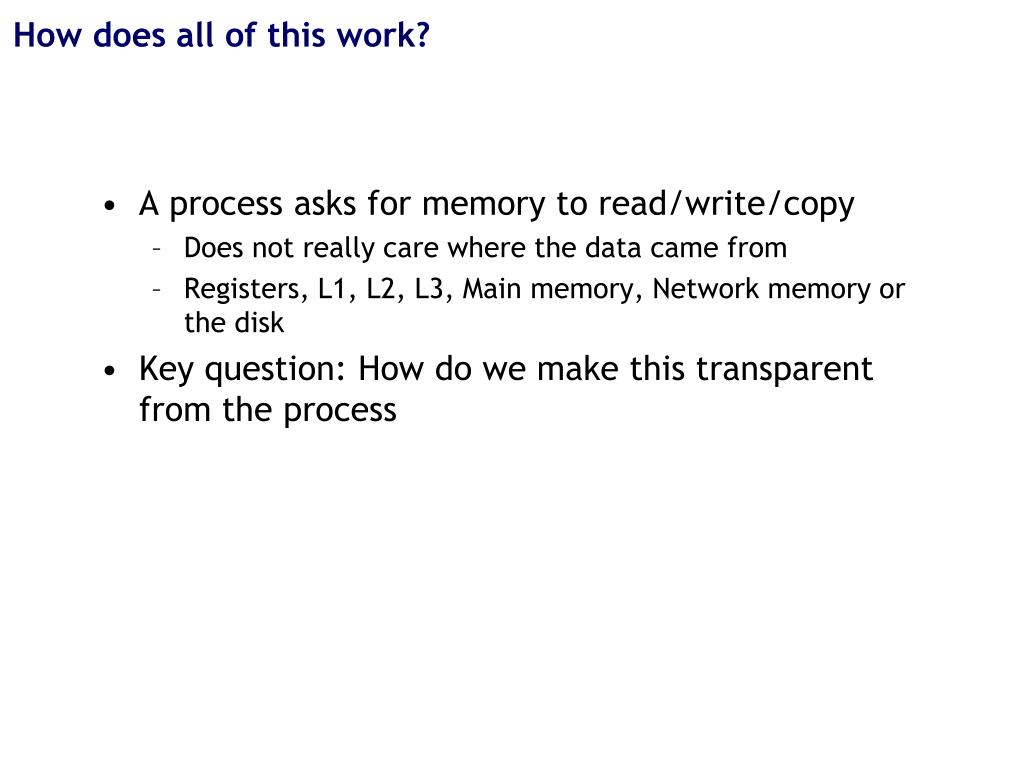Click the text 'from the process'
The width and height of the screenshot is (1024, 768).
click(268, 410)
